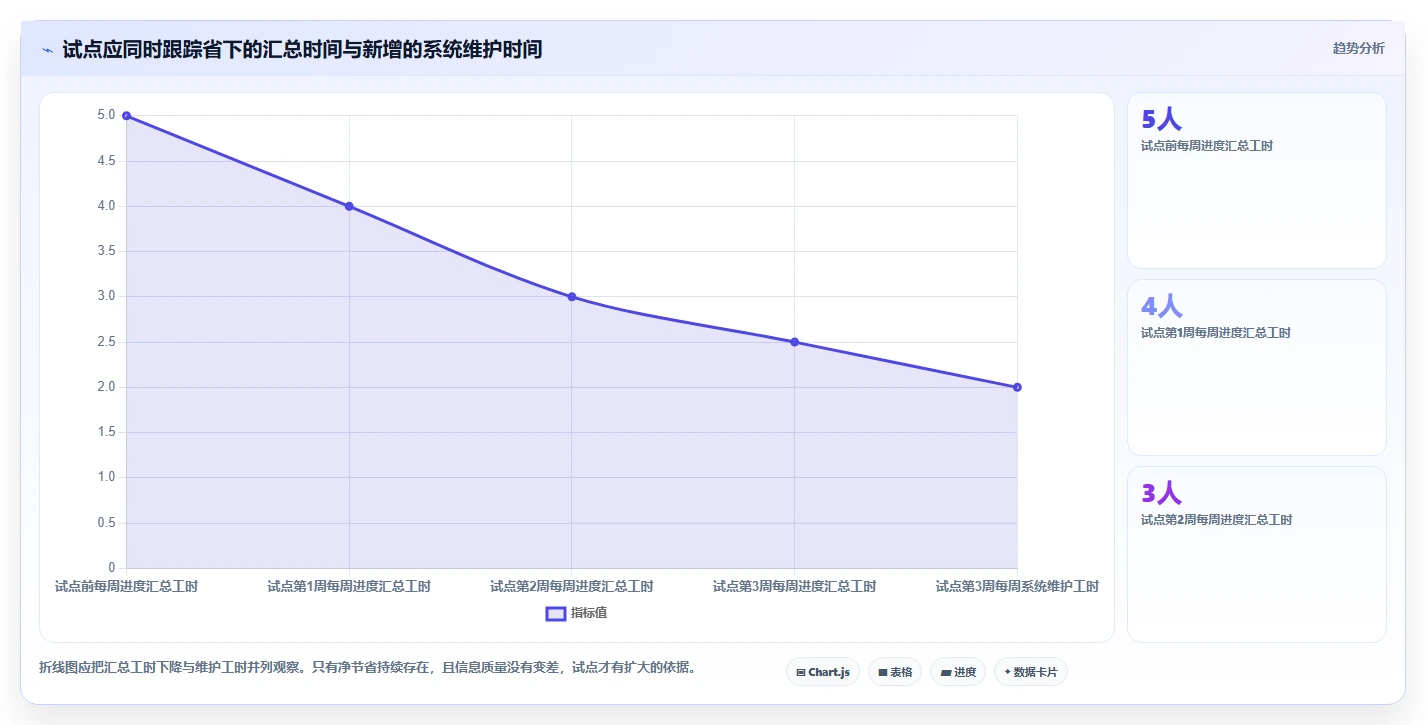Select the 数据卡片 tag
The height and width of the screenshot is (725, 1426).
pos(1031,672)
